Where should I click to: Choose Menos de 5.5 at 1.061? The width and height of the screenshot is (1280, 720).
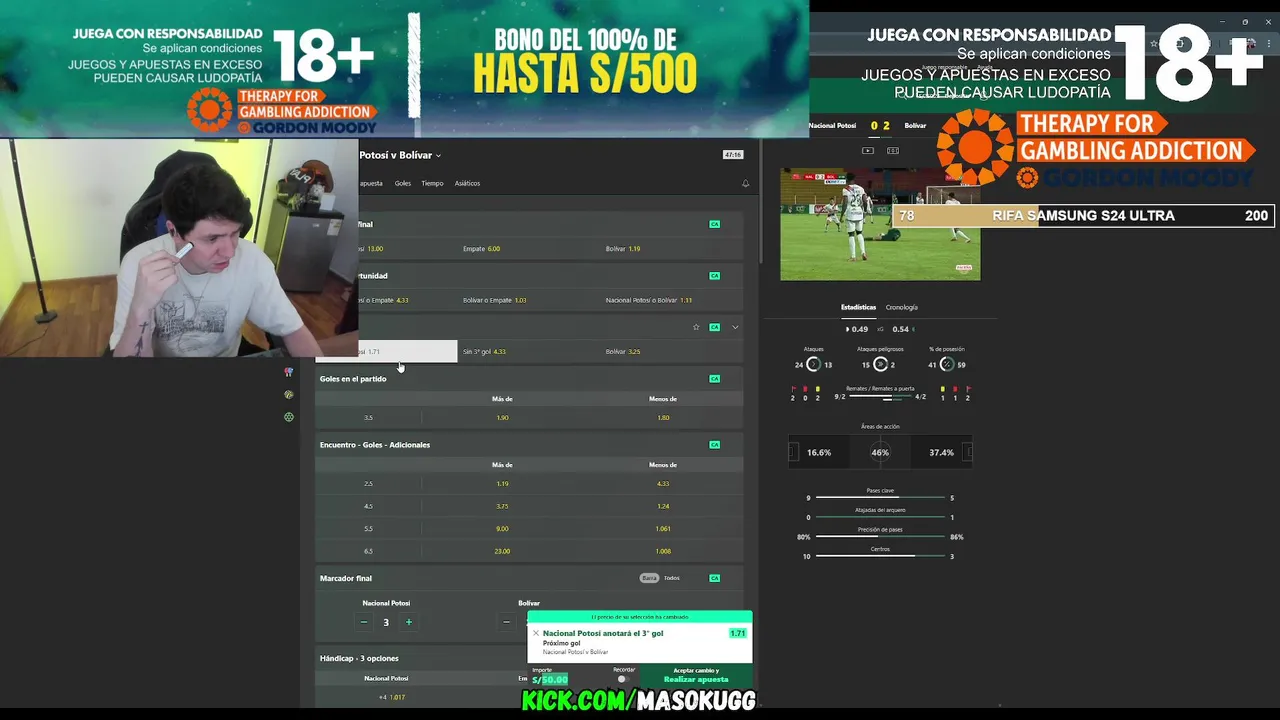(x=663, y=529)
